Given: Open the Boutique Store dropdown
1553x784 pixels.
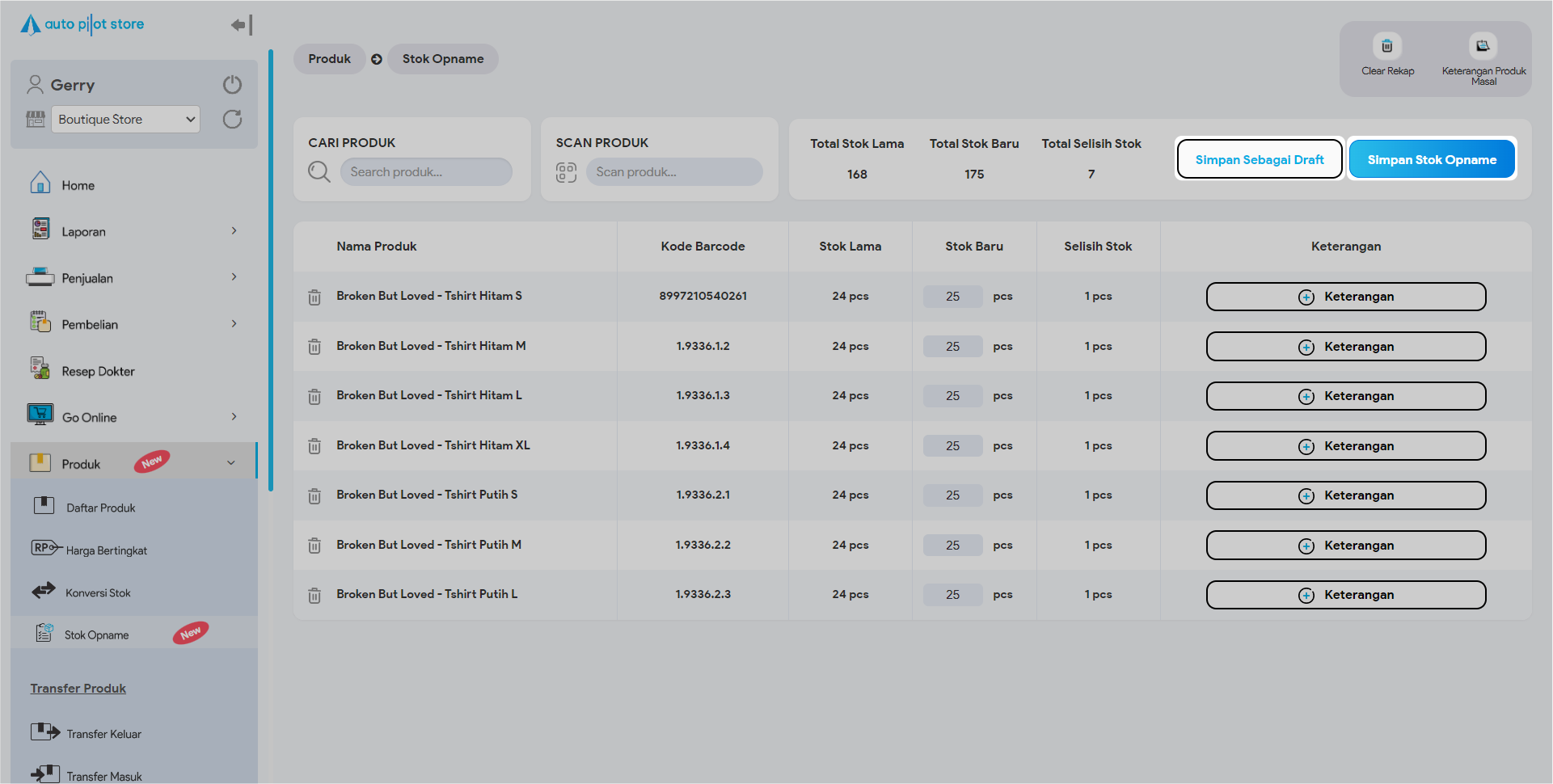Looking at the screenshot, I should click(x=125, y=120).
